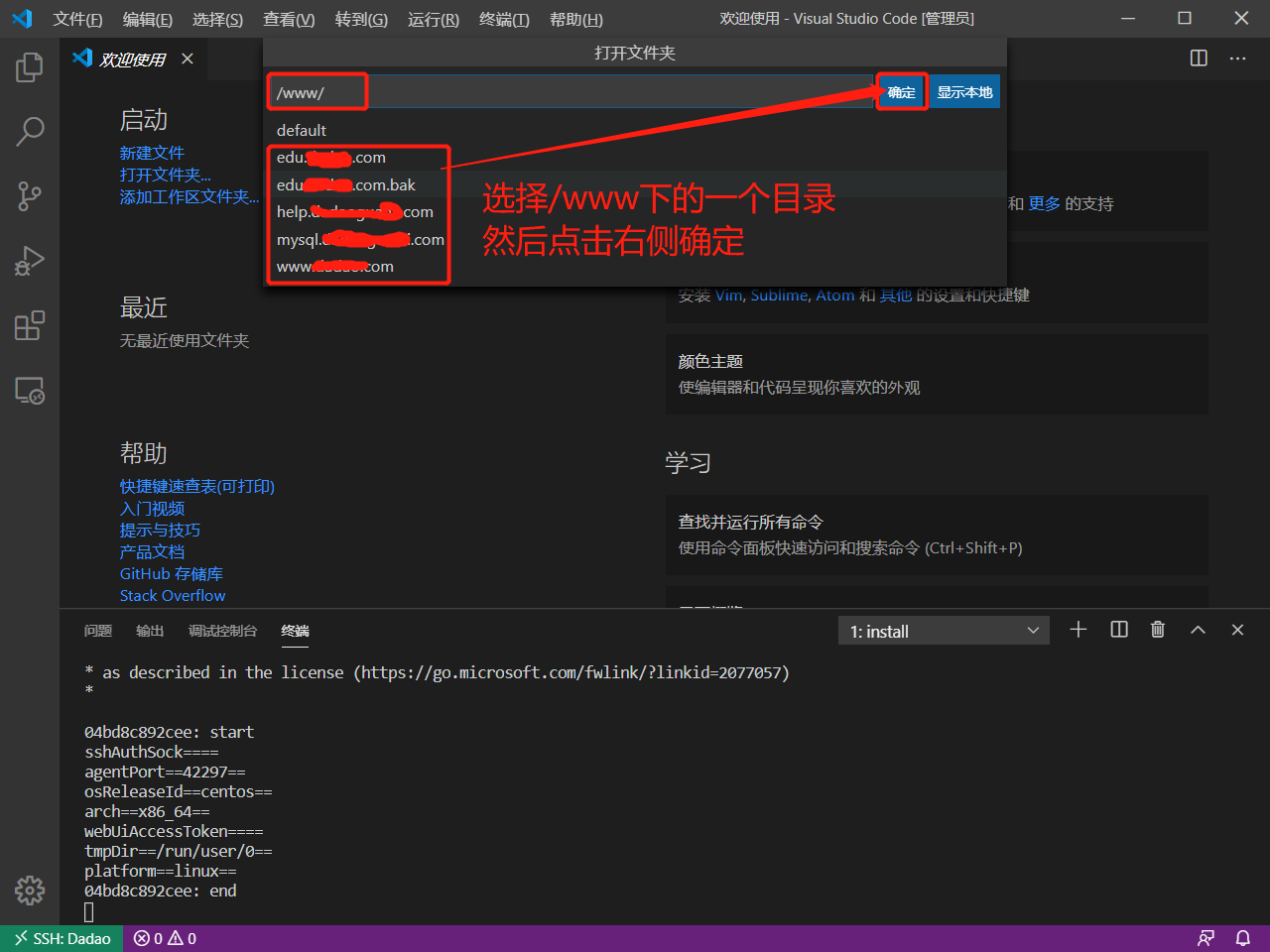Open the feedback icon in status bar
The width and height of the screenshot is (1270, 952).
tap(1206, 938)
